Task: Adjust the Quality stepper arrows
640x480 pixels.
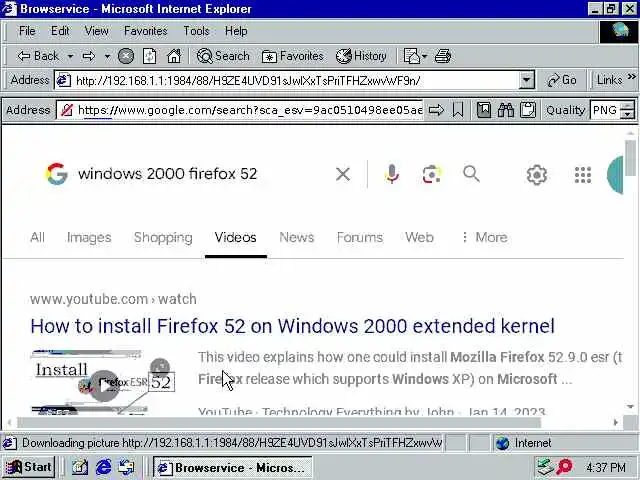Action: tap(628, 110)
